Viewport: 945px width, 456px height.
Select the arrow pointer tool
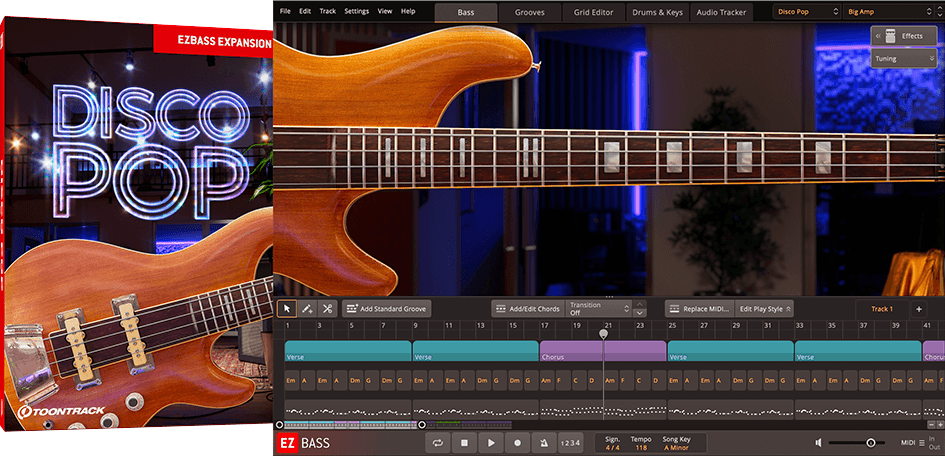(x=287, y=309)
